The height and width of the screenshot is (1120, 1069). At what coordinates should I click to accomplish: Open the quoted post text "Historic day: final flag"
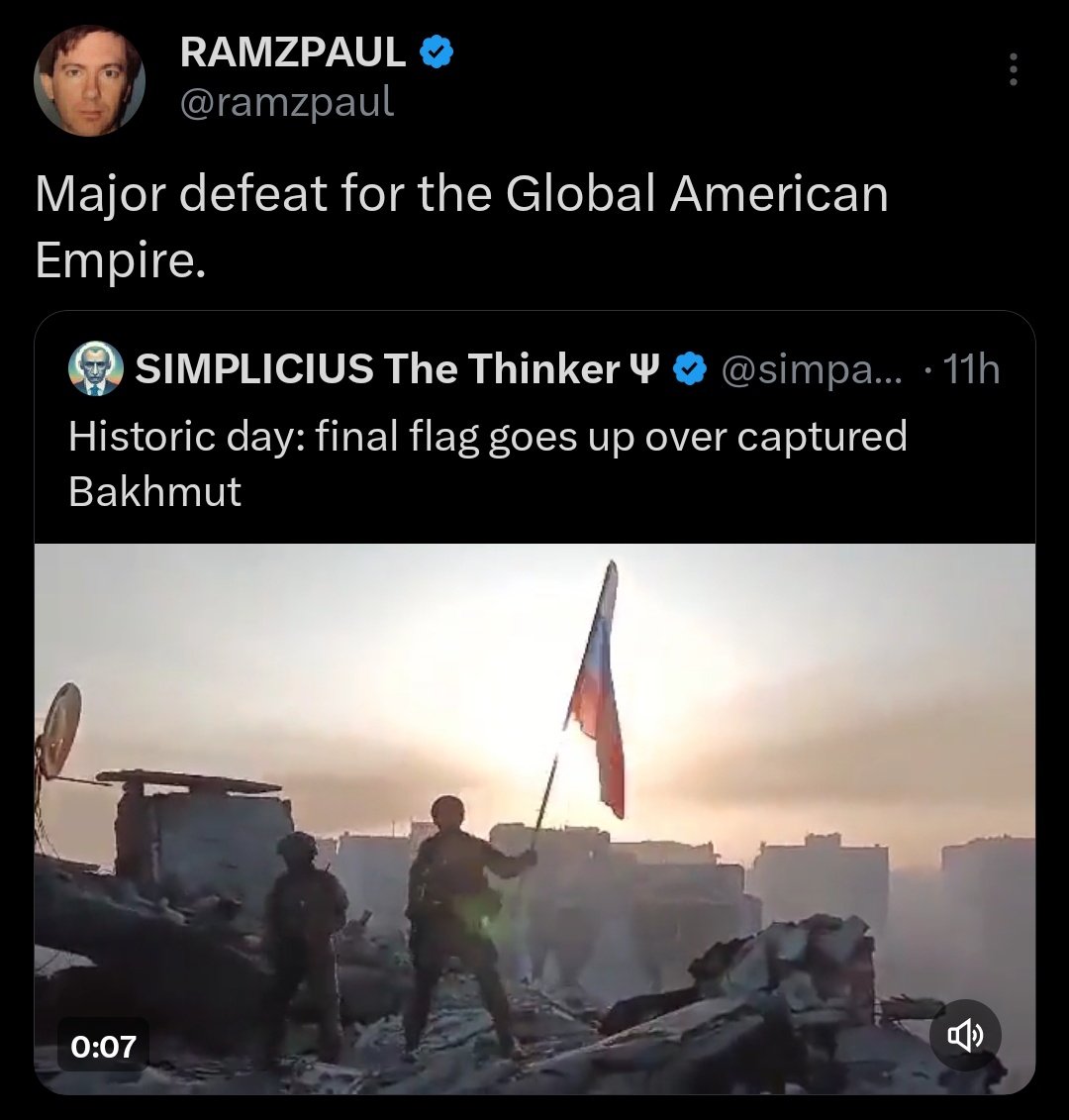(x=273, y=436)
